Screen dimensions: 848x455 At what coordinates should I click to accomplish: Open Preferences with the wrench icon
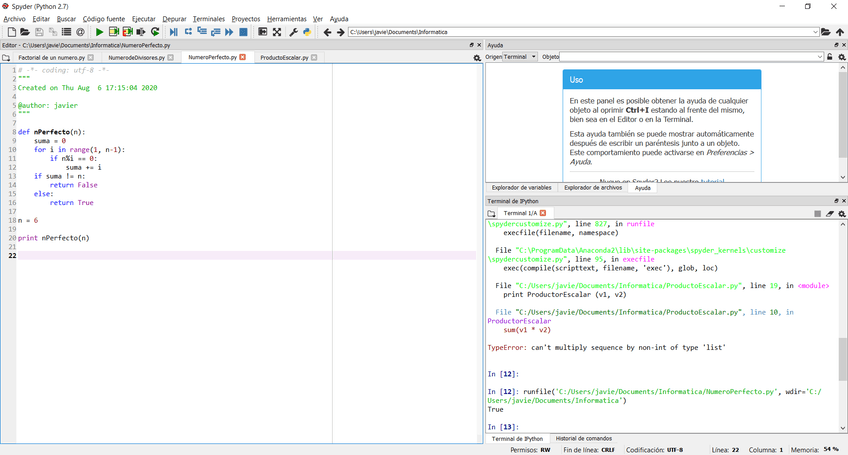click(x=293, y=32)
